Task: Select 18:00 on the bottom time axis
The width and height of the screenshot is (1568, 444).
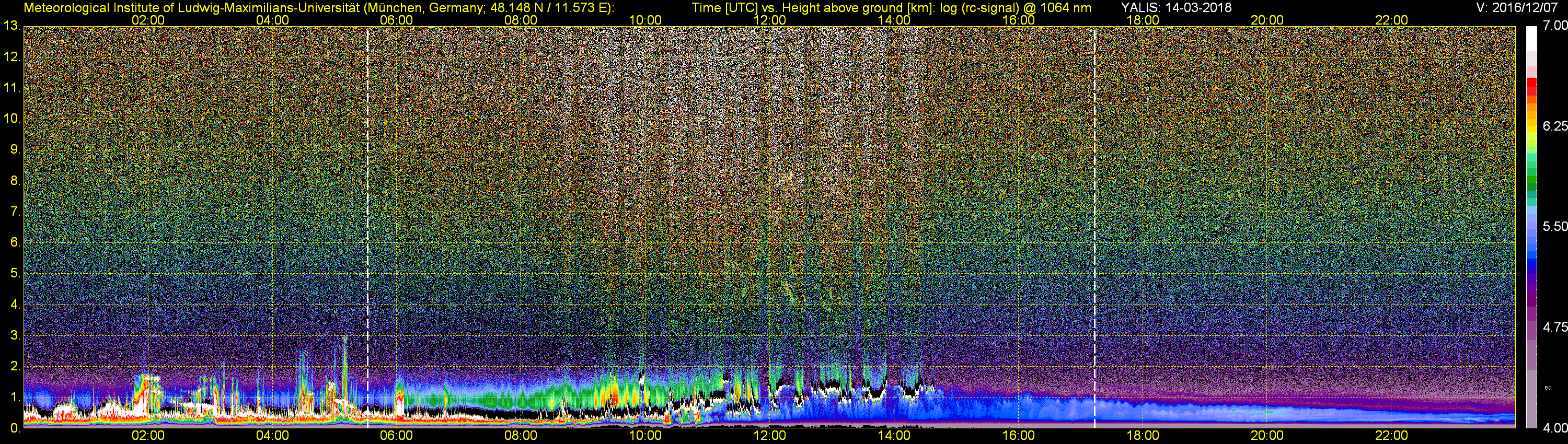Action: click(1143, 436)
